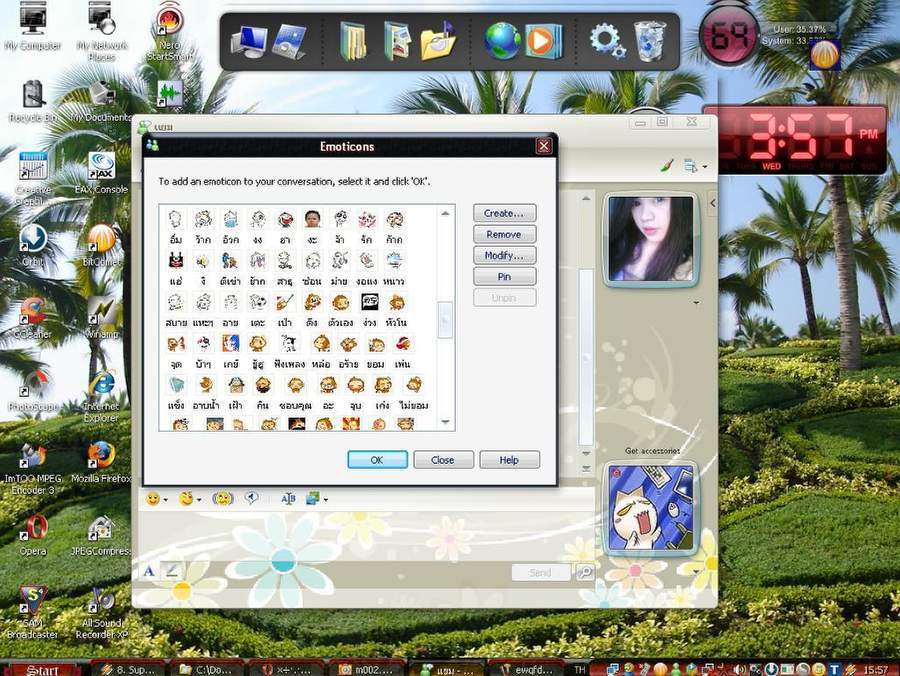The height and width of the screenshot is (676, 900).
Task: Open the media player dock icon
Action: pyautogui.click(x=543, y=41)
